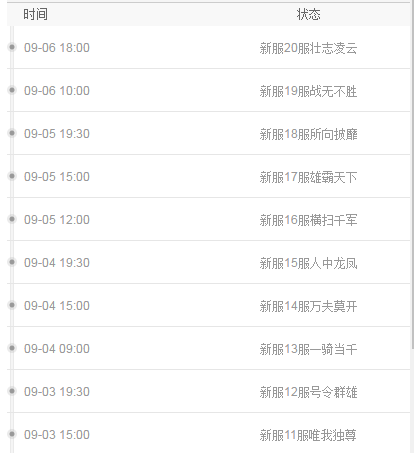Select the 新服18服所向披靡 entry
The width and height of the screenshot is (414, 468).
[x=308, y=134]
